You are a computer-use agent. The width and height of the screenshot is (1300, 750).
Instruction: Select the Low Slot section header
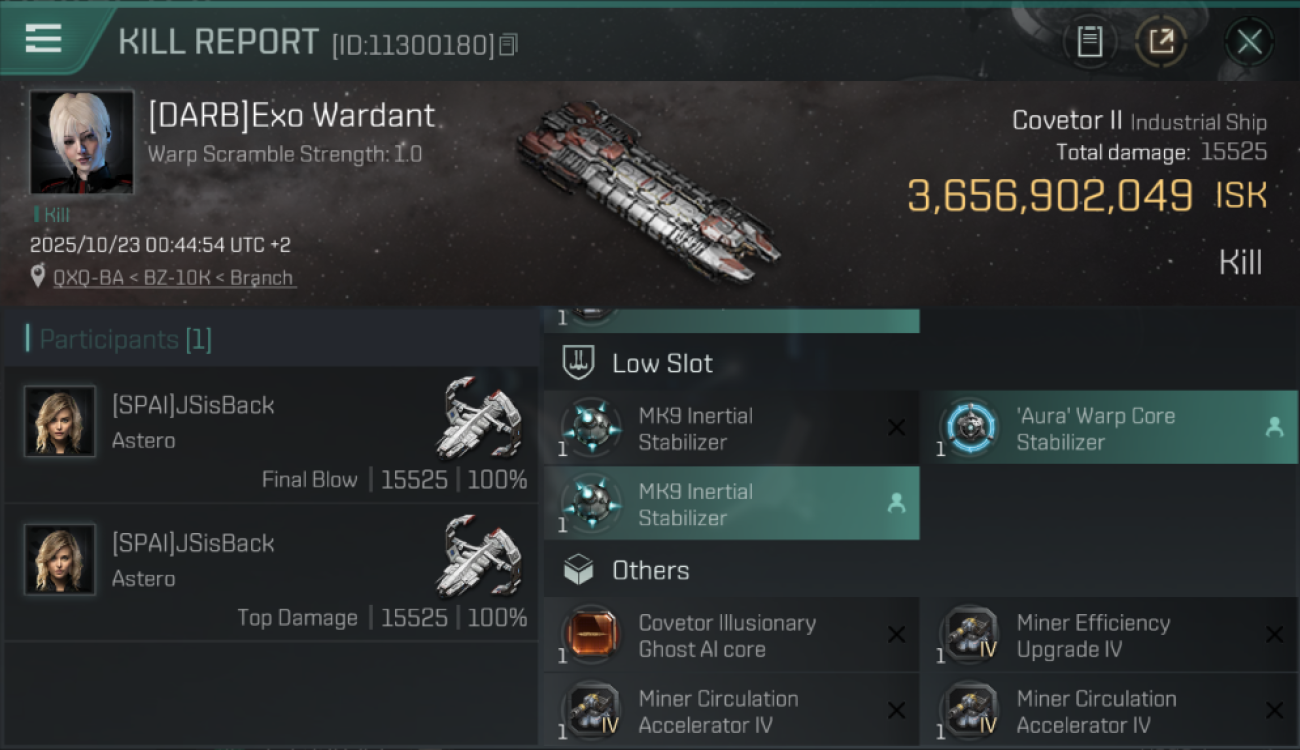coord(662,363)
